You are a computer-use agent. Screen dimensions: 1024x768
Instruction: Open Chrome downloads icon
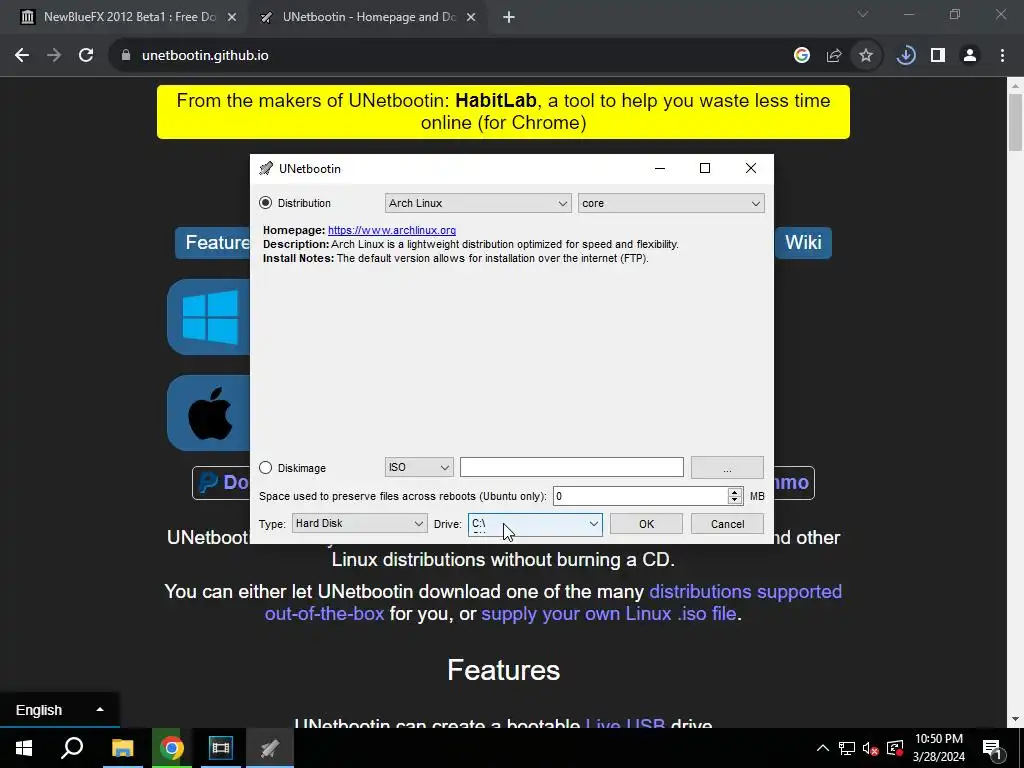(x=906, y=56)
